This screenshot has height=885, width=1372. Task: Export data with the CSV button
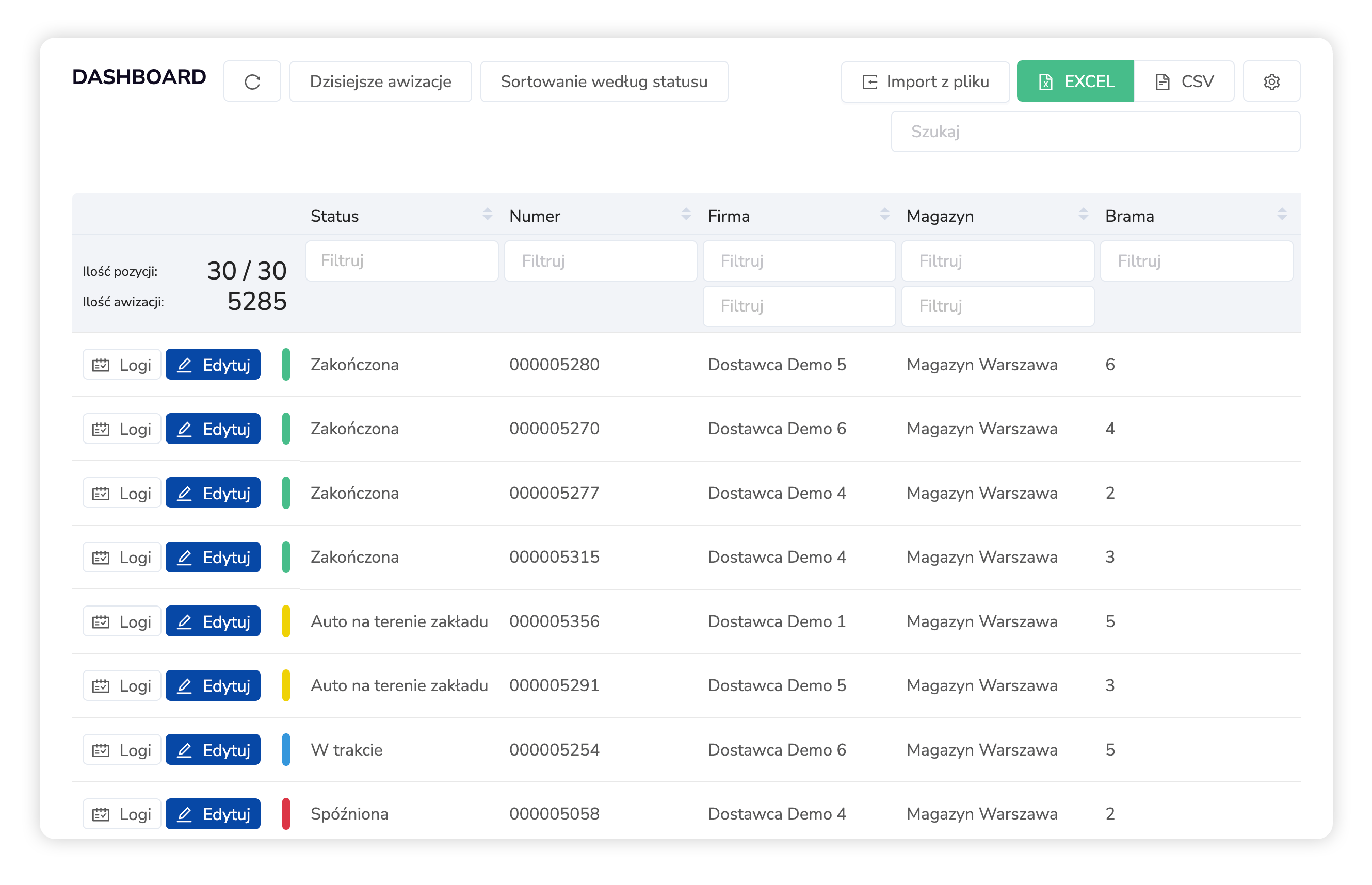coord(1184,81)
